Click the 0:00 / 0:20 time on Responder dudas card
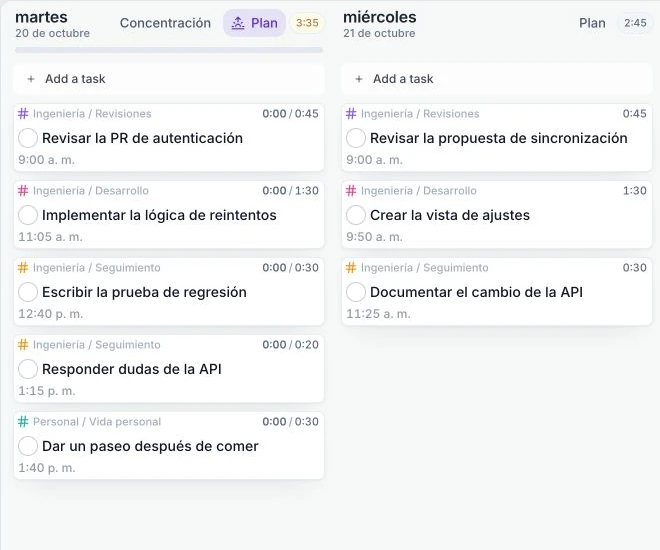Image resolution: width=660 pixels, height=550 pixels. tap(290, 345)
